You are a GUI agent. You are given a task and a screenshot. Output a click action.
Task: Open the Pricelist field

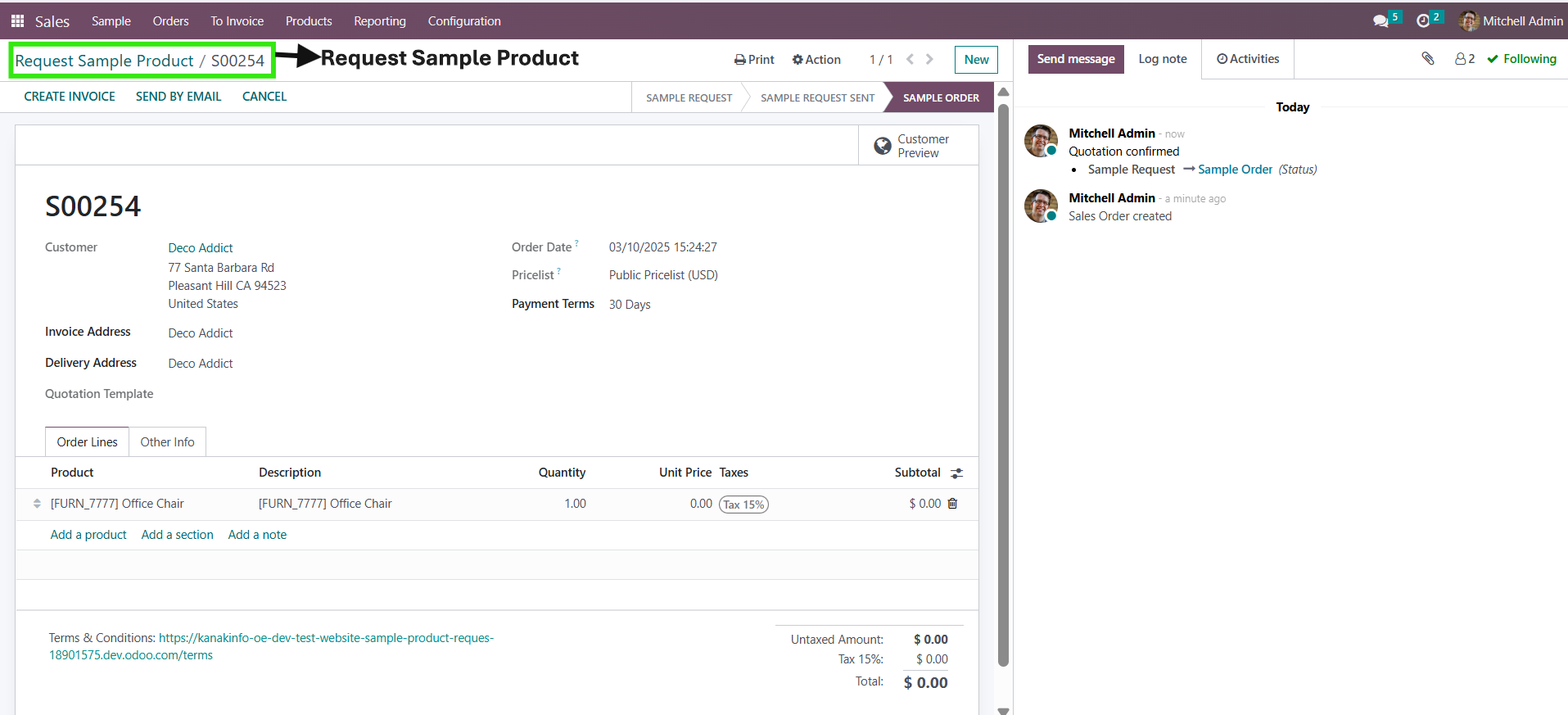(x=663, y=275)
